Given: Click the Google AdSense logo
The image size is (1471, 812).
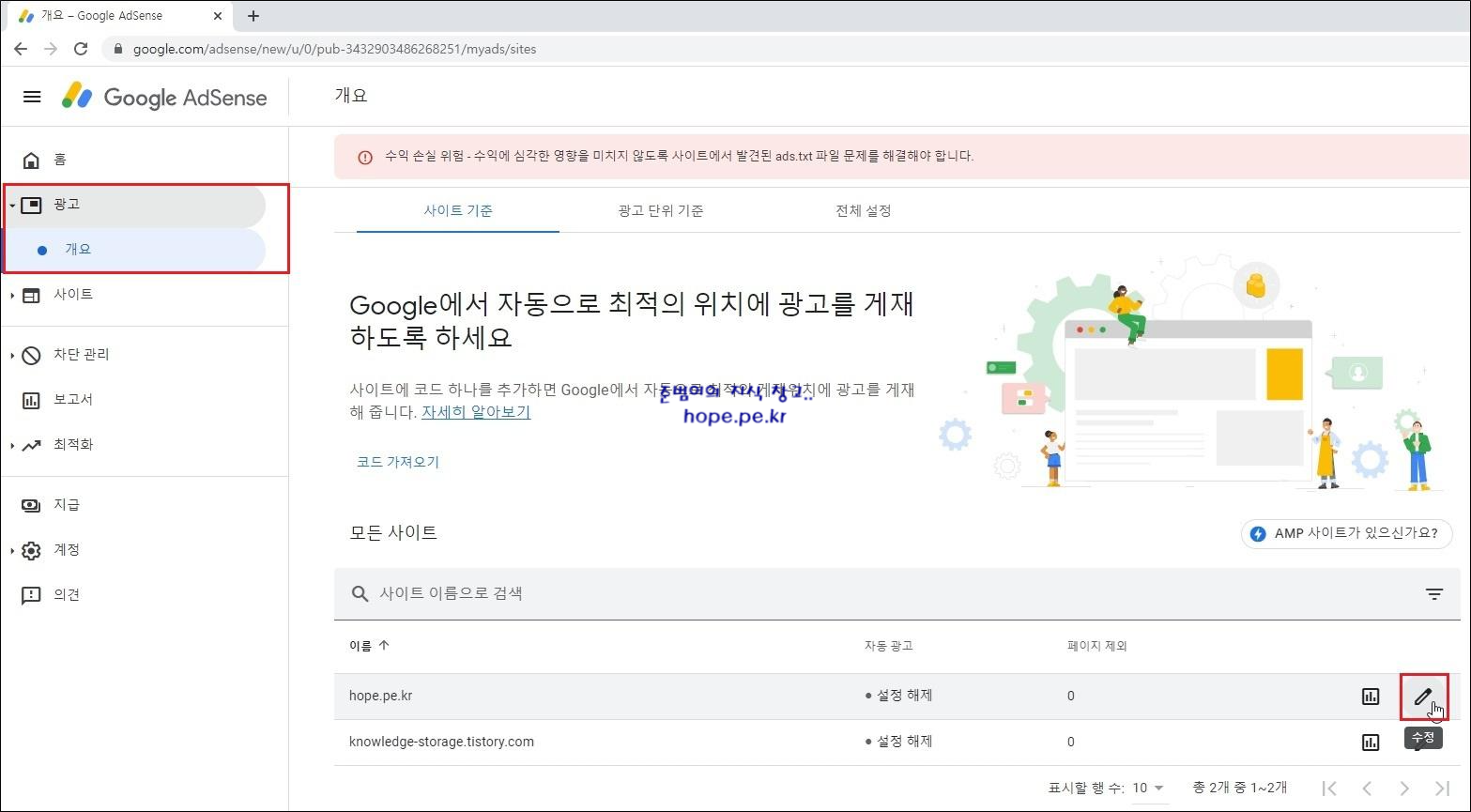Looking at the screenshot, I should pyautogui.click(x=164, y=97).
